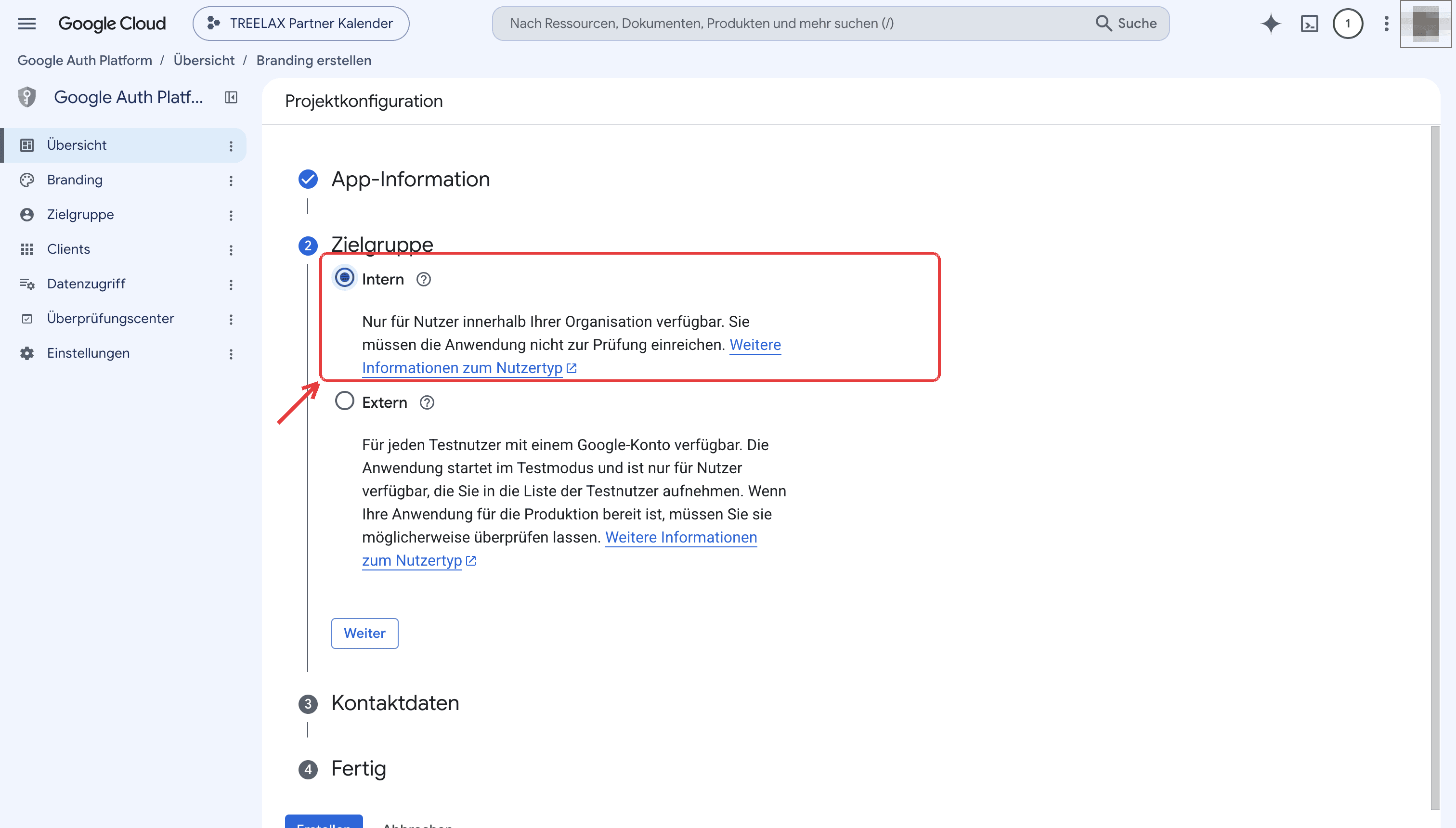Screen dimensions: 1456x828
Task: Click the Weiter button
Action: [364, 634]
